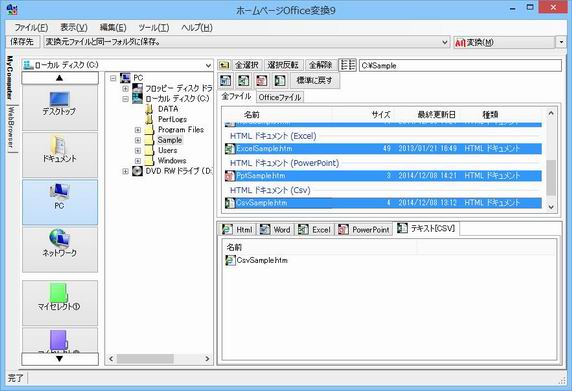Viewport: 572px width, 391px height.
Task: Click the 全選択 button
Action: click(x=247, y=65)
